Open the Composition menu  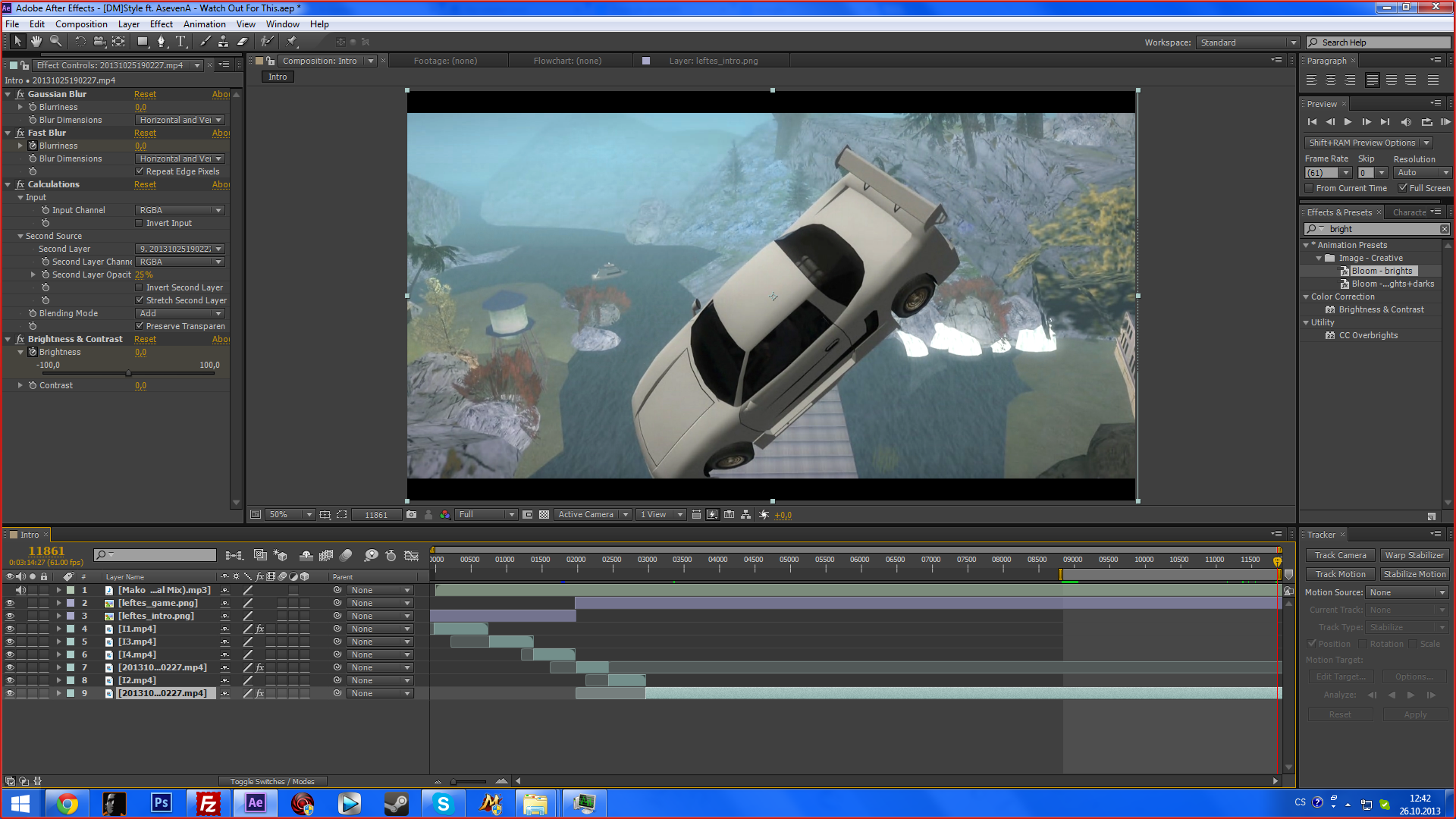(x=81, y=24)
